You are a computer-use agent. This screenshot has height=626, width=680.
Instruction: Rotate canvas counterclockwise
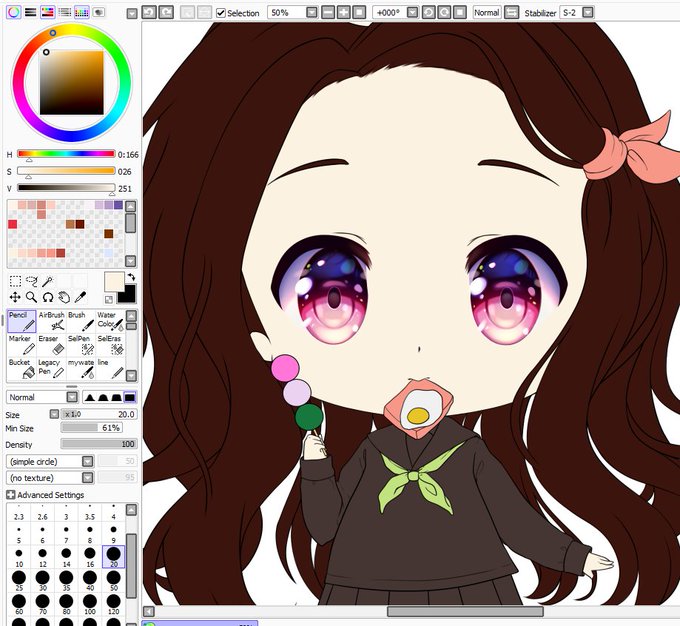click(x=428, y=13)
